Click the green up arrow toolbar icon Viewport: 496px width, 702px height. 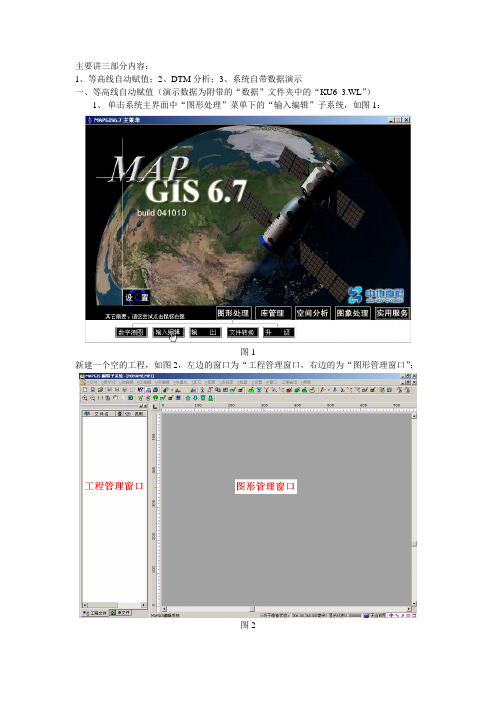click(x=188, y=398)
